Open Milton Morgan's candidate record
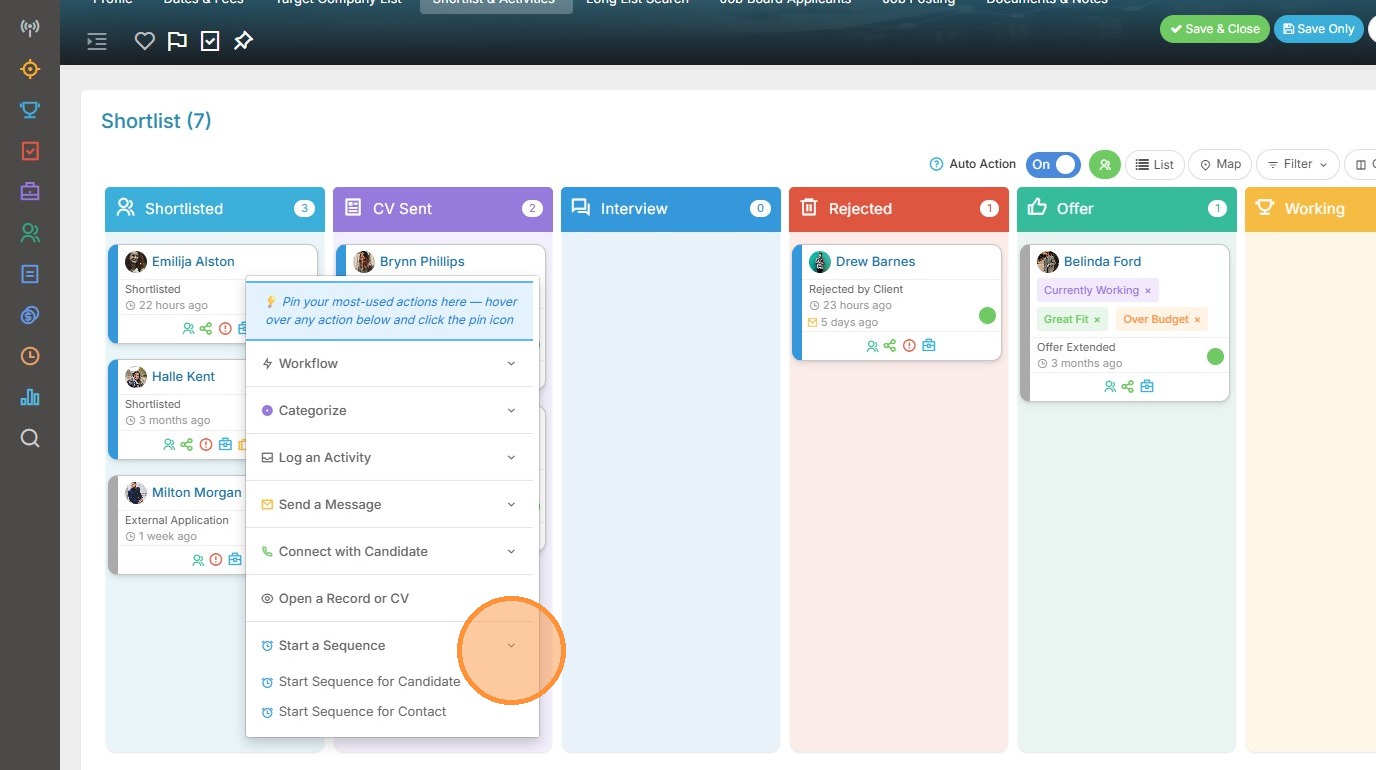1376x770 pixels. coord(196,493)
